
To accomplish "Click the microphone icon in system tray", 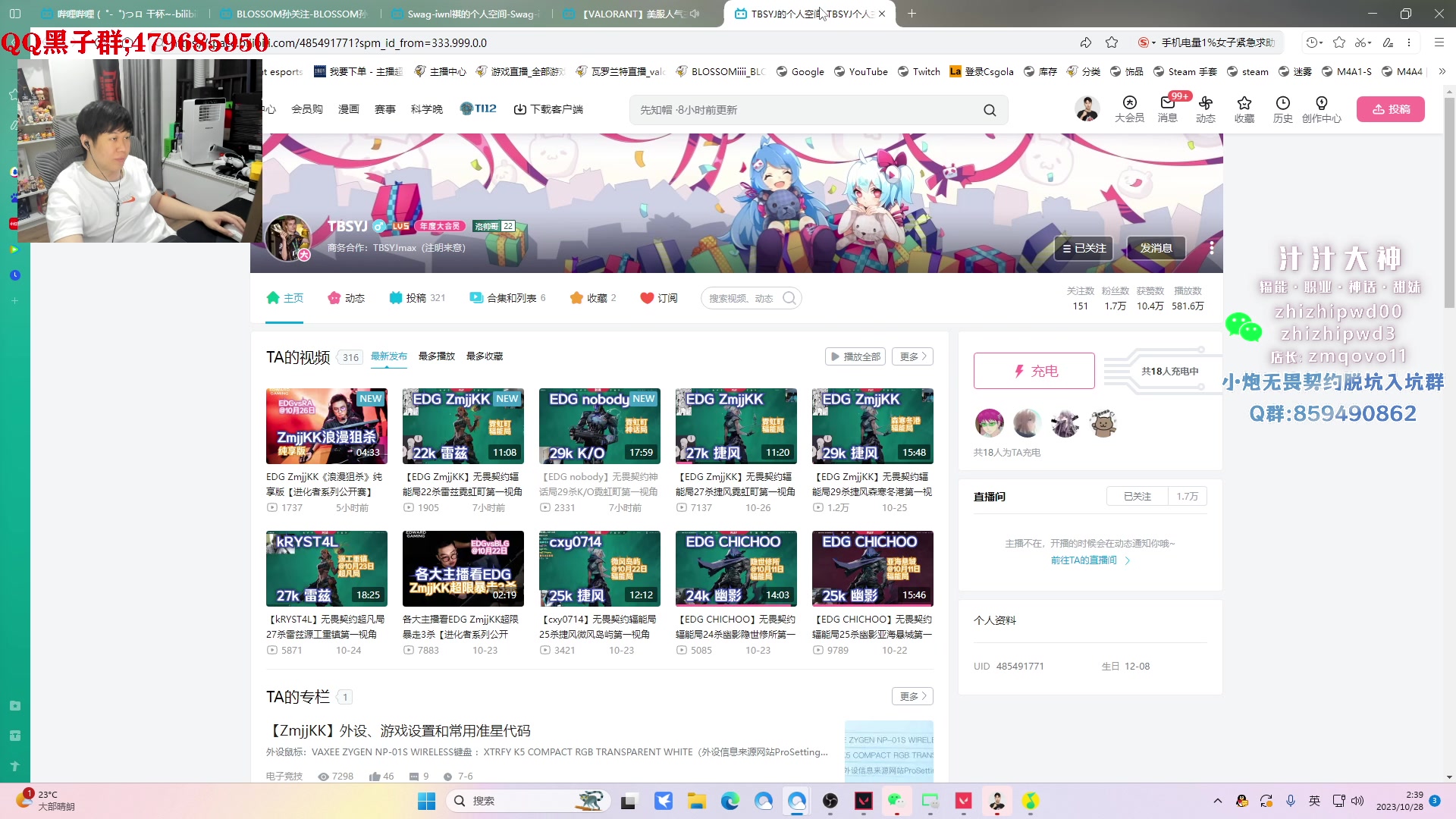I will [x=1291, y=801].
